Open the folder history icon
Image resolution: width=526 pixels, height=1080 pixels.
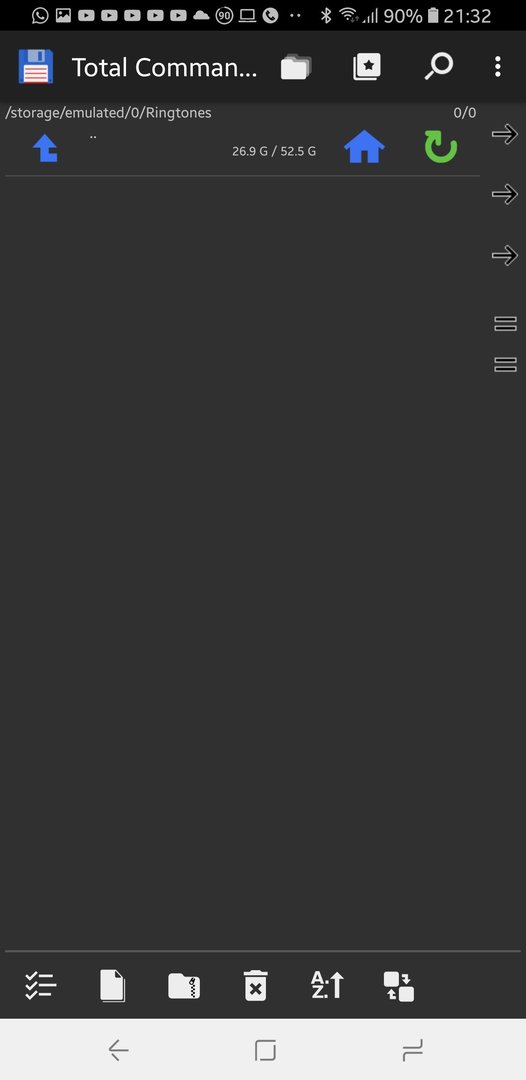tap(296, 67)
